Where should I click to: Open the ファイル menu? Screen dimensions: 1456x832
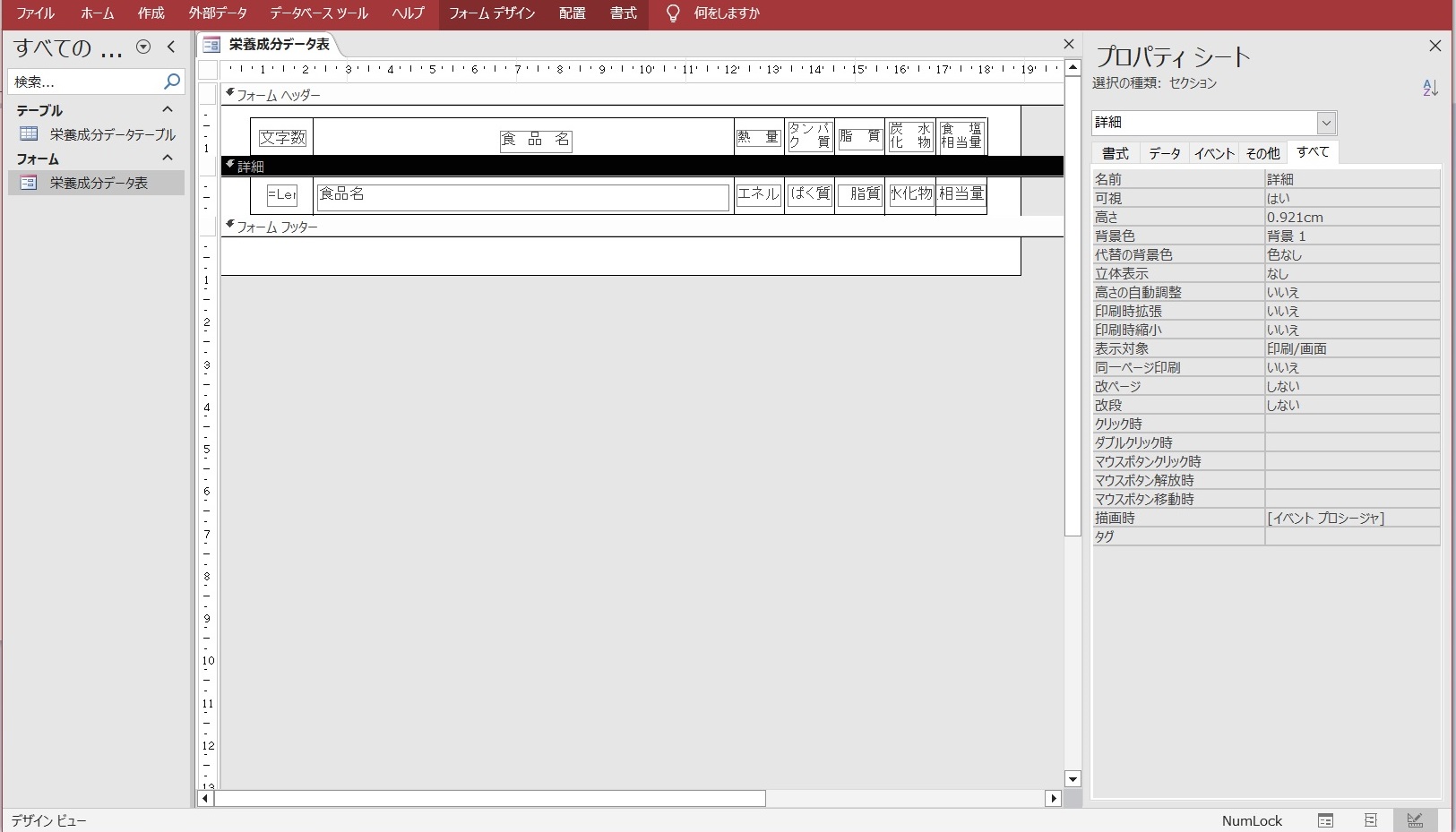35,13
